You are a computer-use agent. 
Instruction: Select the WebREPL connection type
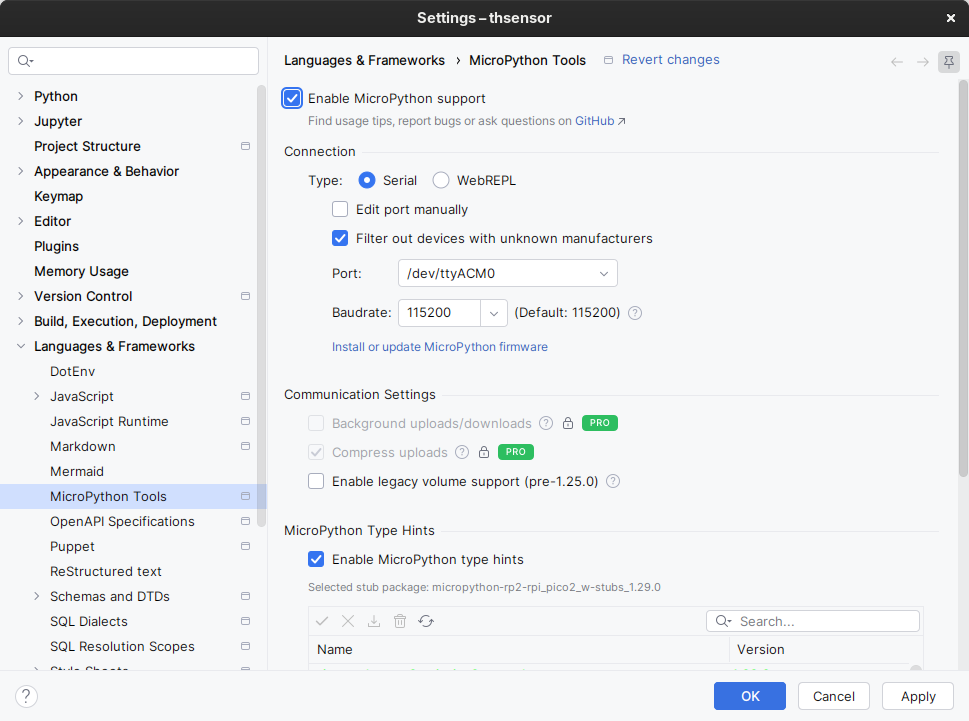coord(441,180)
